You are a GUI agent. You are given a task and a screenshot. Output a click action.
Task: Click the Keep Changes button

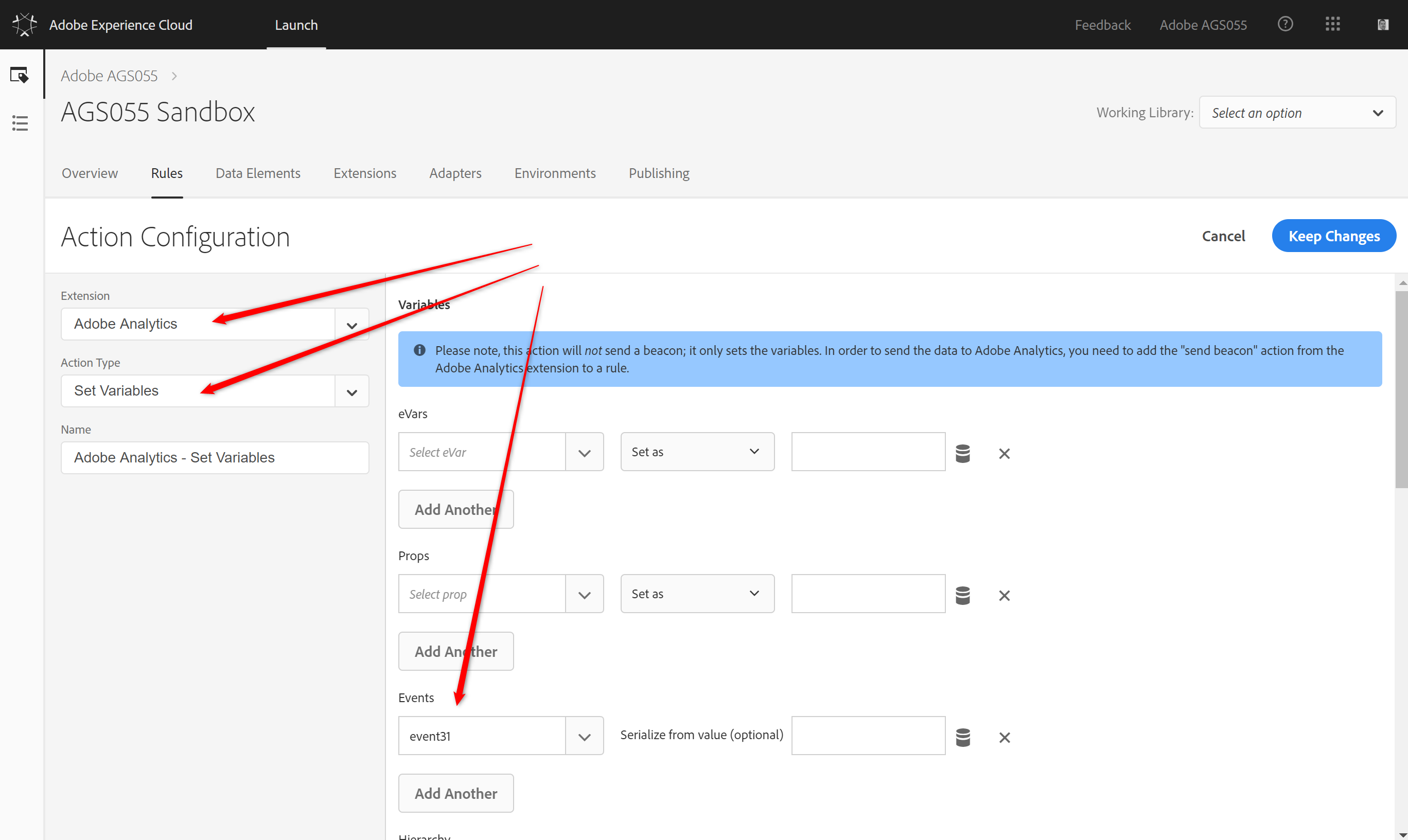tap(1333, 236)
